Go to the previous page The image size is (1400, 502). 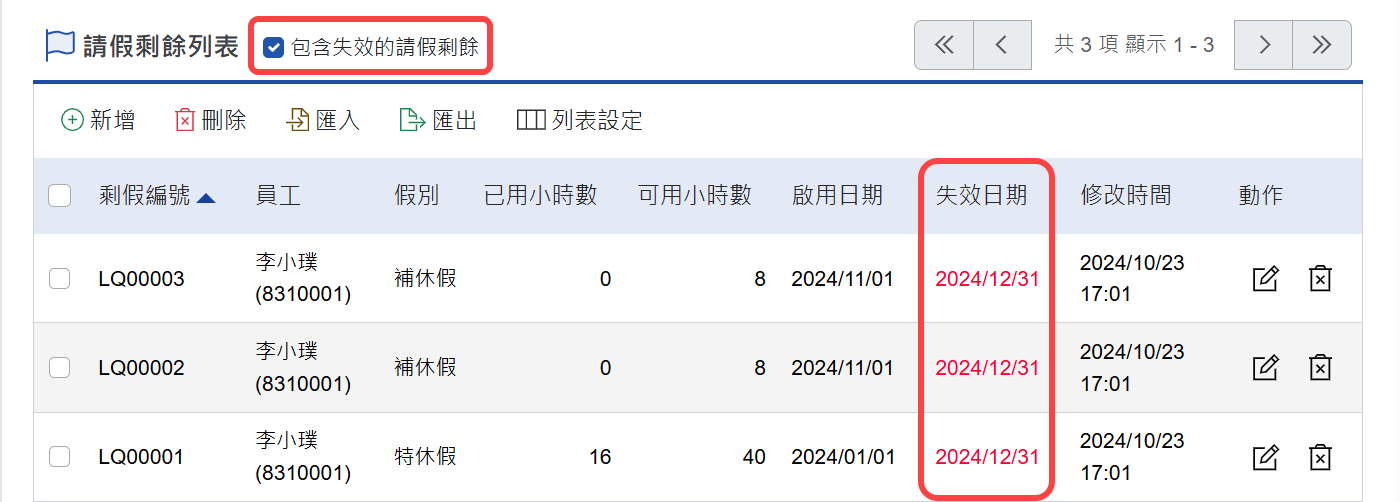tap(1001, 45)
